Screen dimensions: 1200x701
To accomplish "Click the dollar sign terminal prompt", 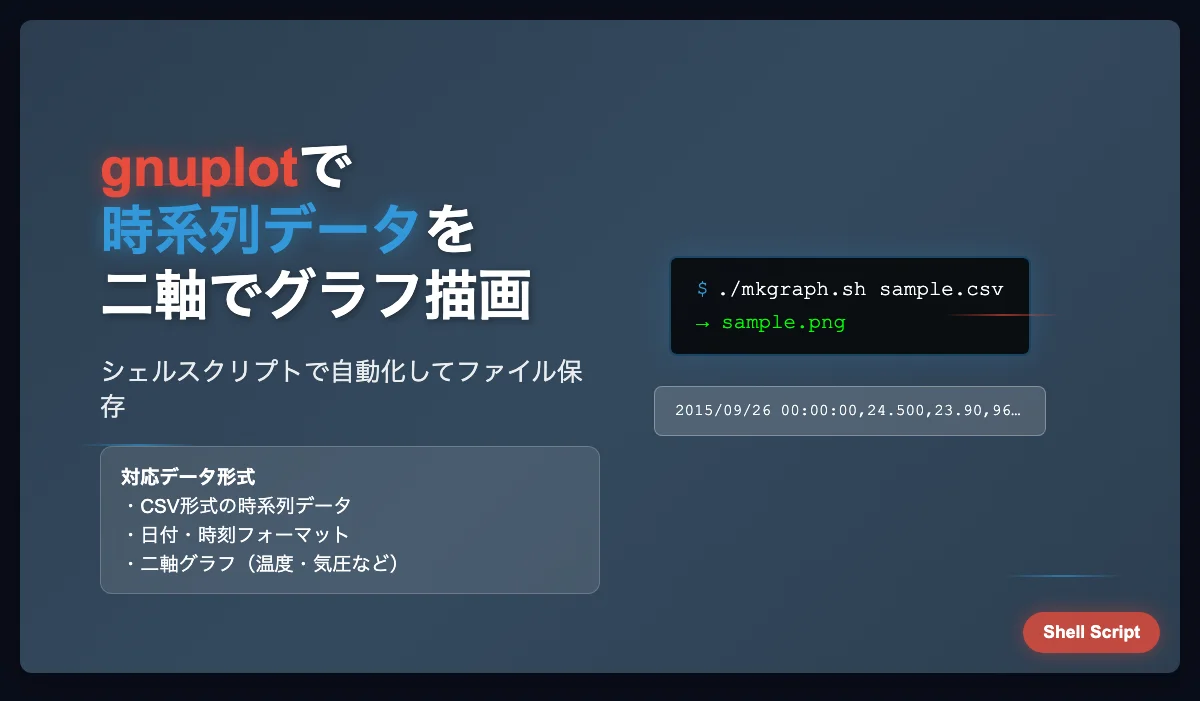I will tap(702, 290).
